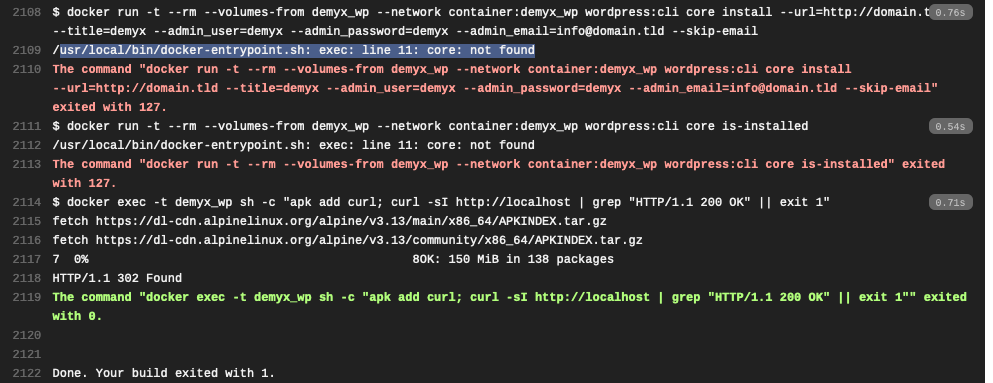Click line number 2109
Screen dimensions: 993x383
(27, 50)
